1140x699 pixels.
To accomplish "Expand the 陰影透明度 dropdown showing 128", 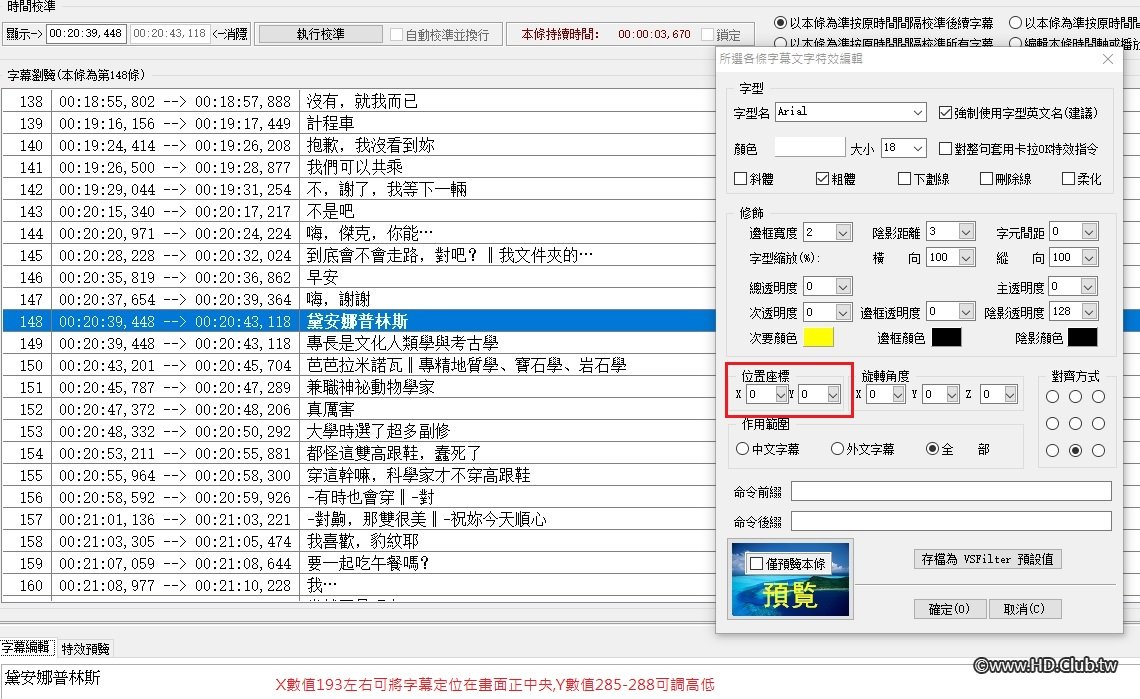I will (x=1088, y=311).
